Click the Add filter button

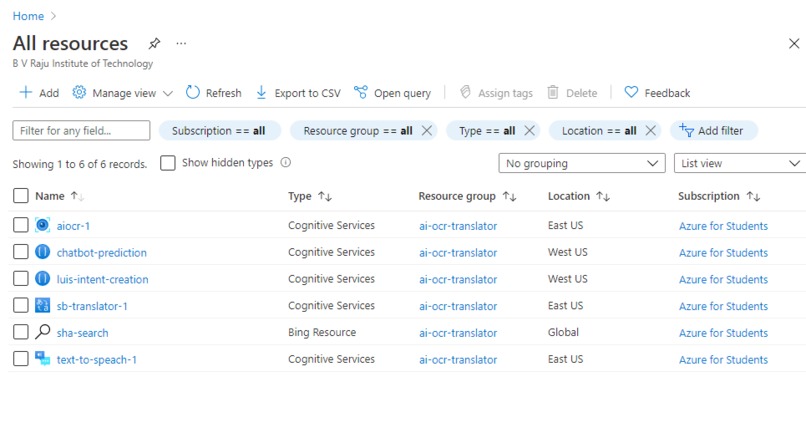click(713, 130)
